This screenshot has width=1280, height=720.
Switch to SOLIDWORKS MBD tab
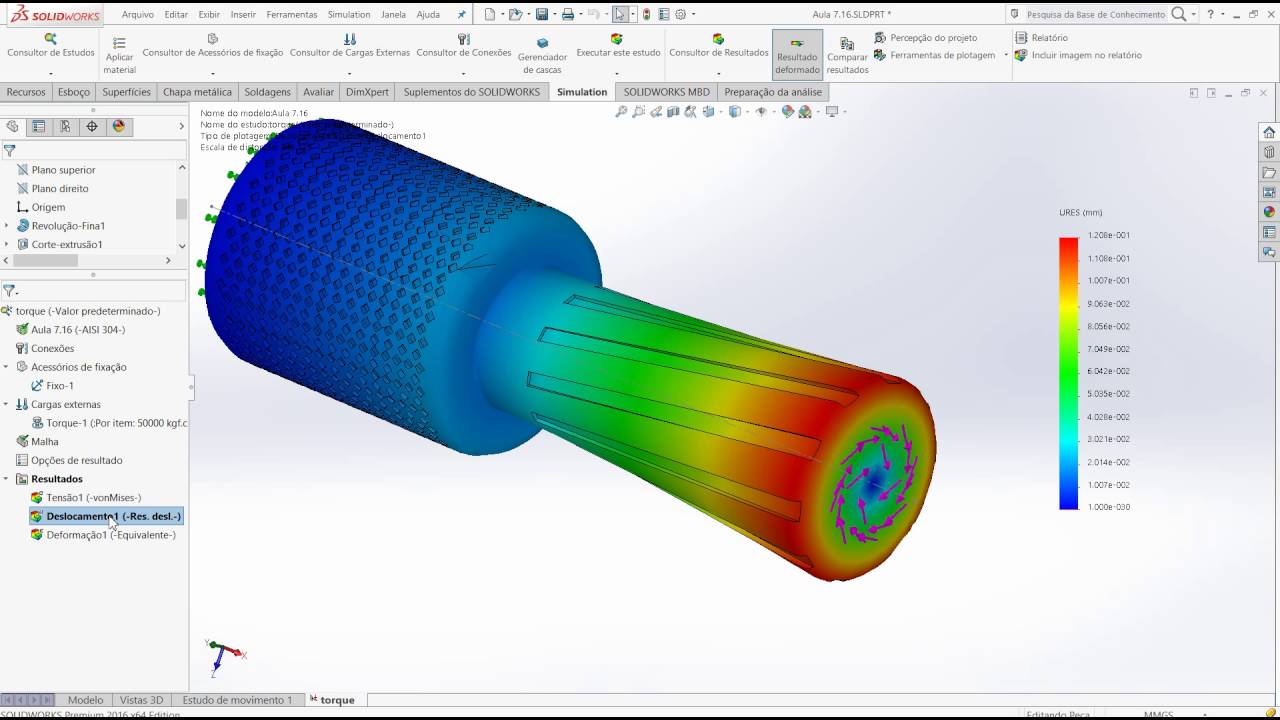666,92
